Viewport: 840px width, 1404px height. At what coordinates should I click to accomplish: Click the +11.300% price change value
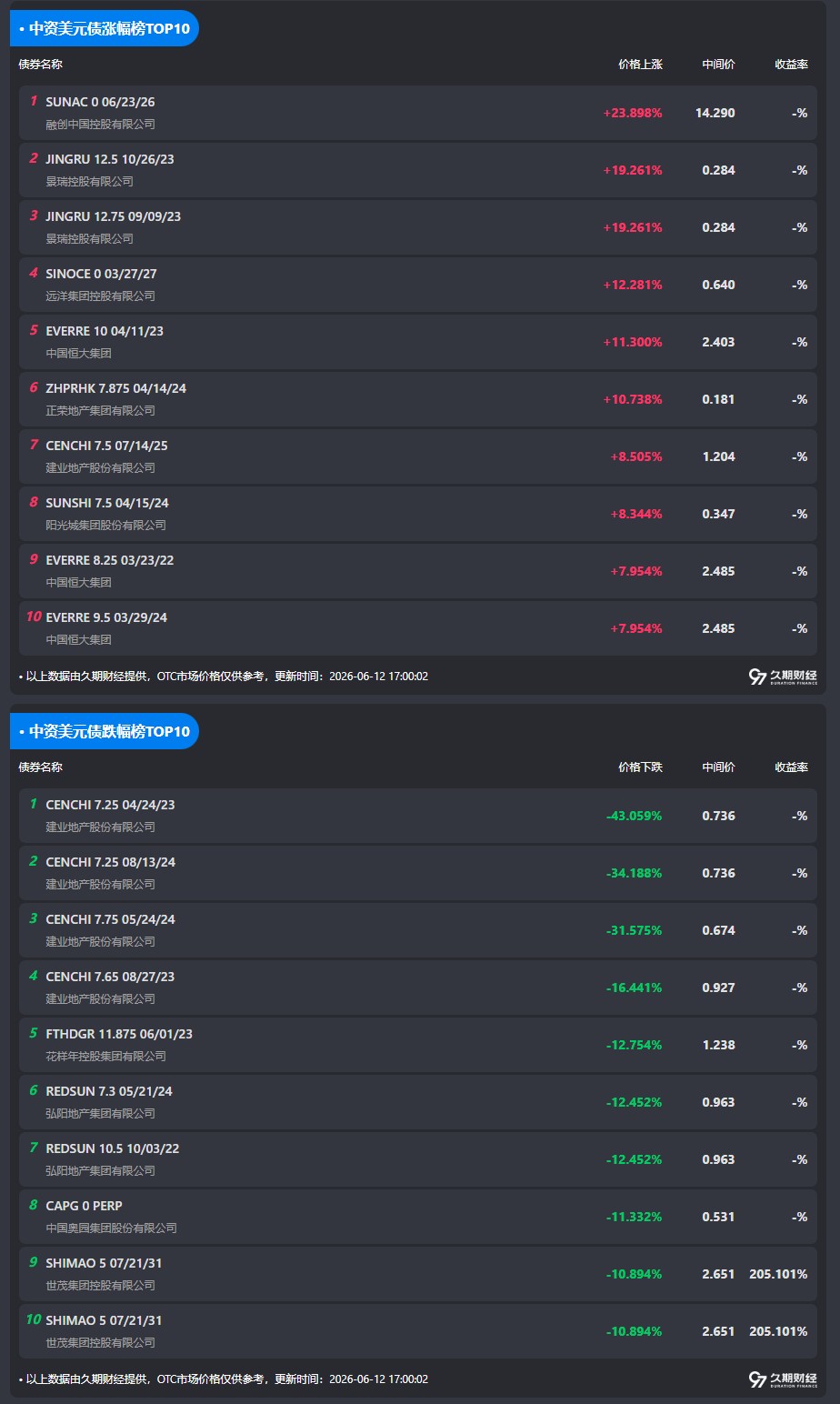633,342
